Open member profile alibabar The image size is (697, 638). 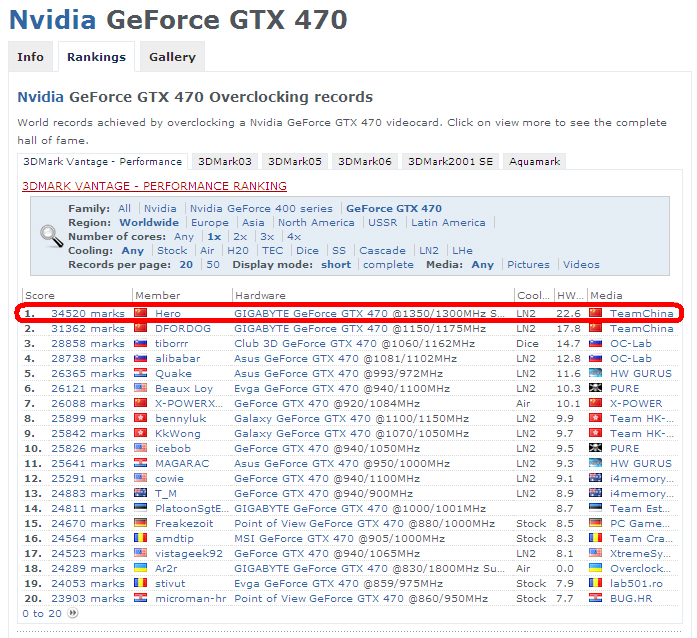pos(177,358)
